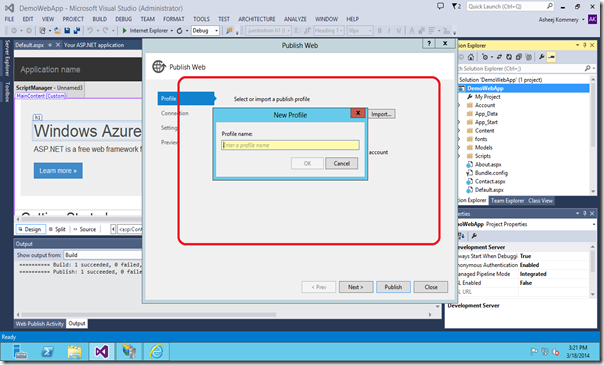The height and width of the screenshot is (365, 604).
Task: Open Solution Explorer search options dropdown
Action: point(594,69)
